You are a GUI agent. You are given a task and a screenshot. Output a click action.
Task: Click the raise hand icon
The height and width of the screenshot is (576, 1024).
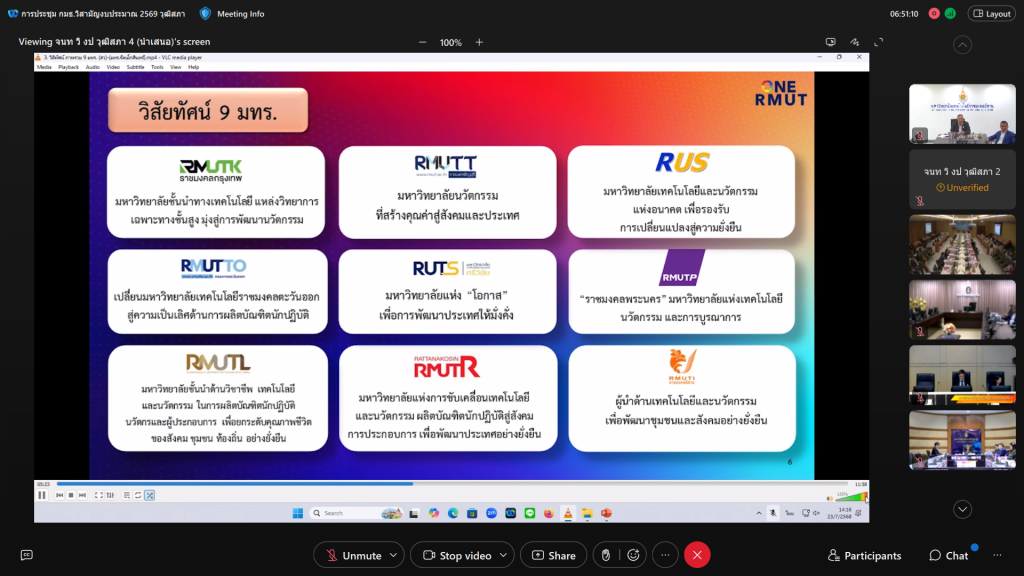click(x=604, y=555)
